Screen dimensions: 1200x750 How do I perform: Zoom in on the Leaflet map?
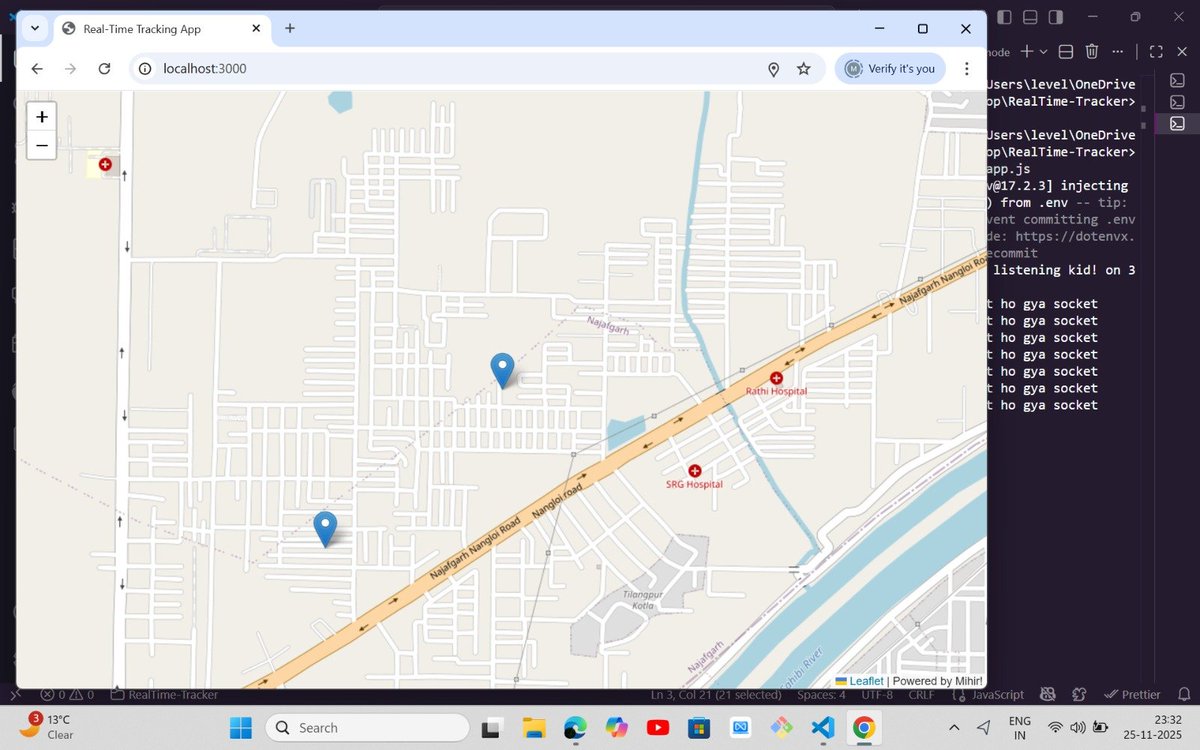[42, 117]
